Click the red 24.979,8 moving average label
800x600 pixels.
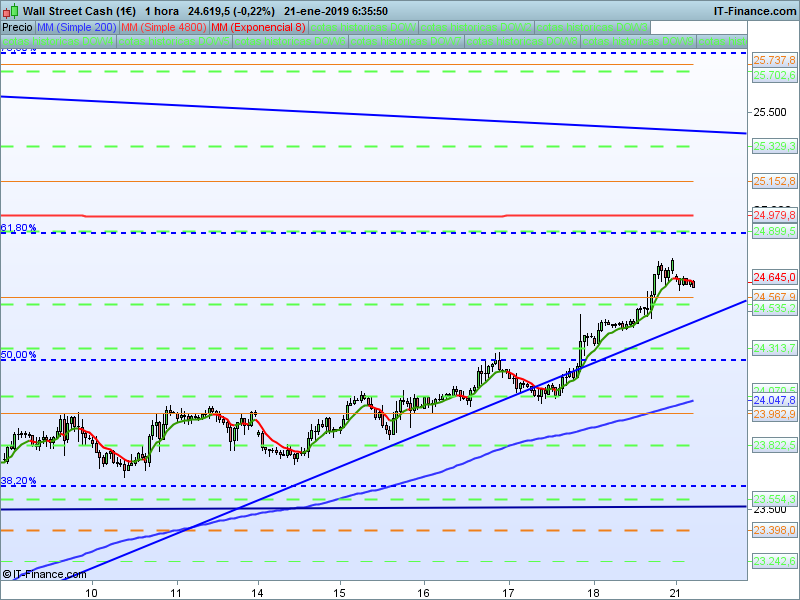click(x=774, y=215)
